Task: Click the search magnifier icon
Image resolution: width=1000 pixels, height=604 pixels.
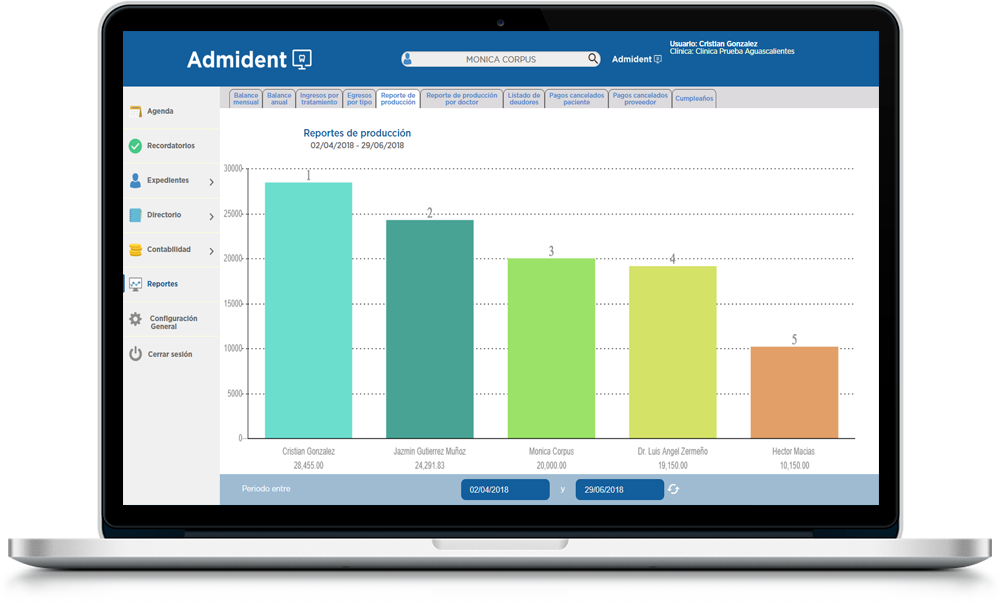Action: pos(593,59)
